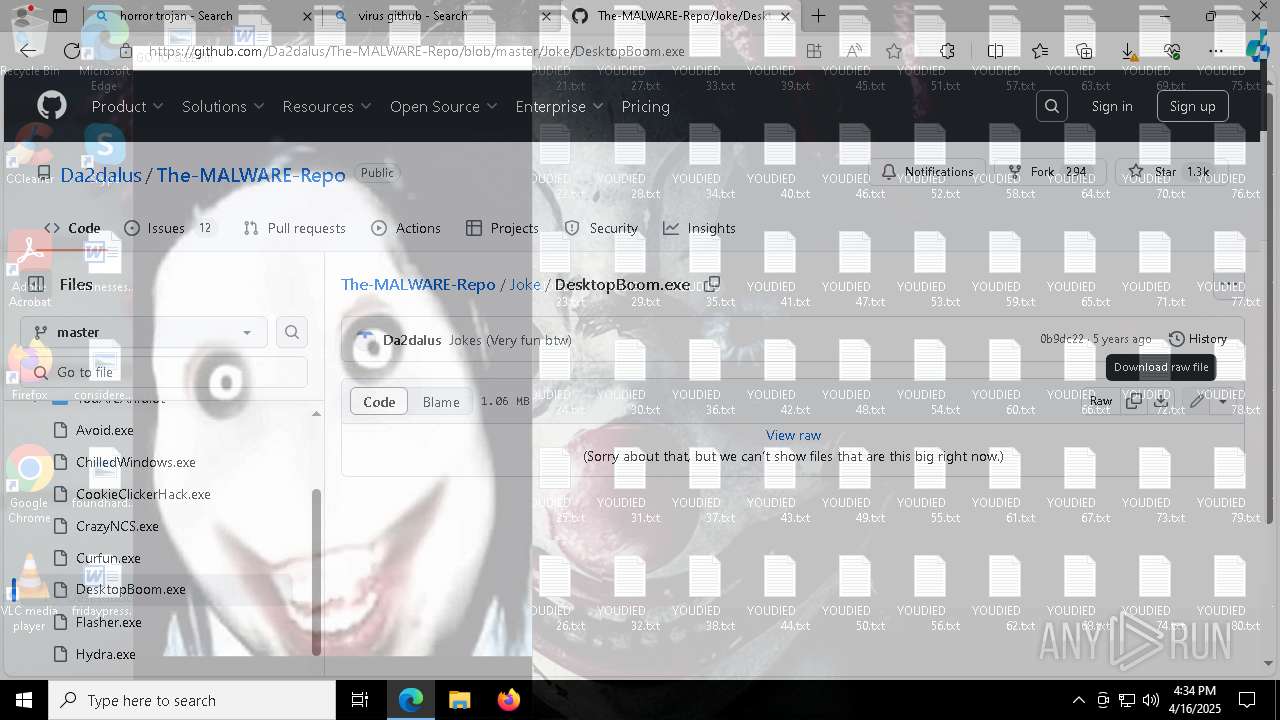
Task: Click the Windows Start button
Action: [24, 700]
